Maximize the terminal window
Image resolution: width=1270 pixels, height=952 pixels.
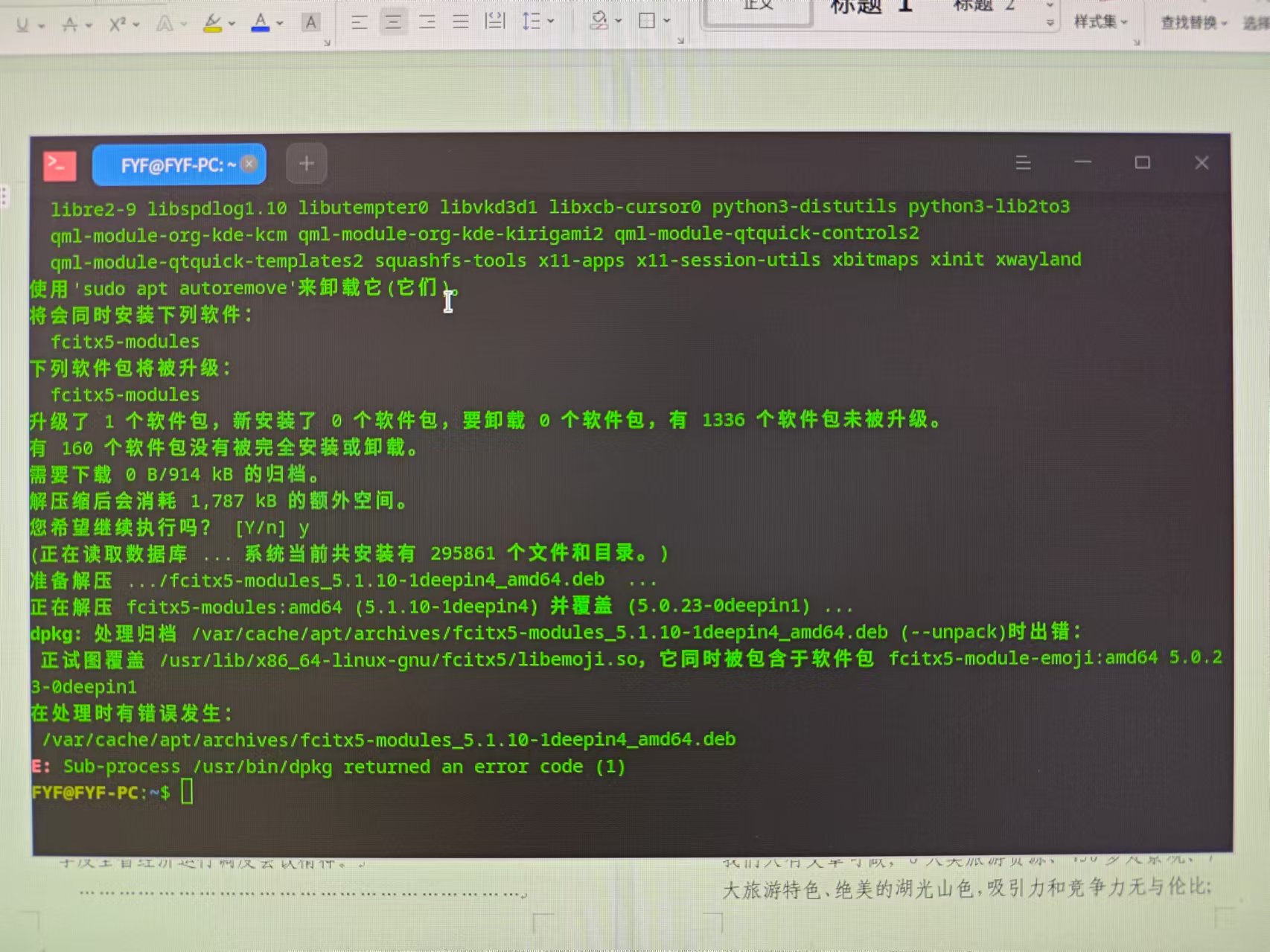tap(1143, 162)
